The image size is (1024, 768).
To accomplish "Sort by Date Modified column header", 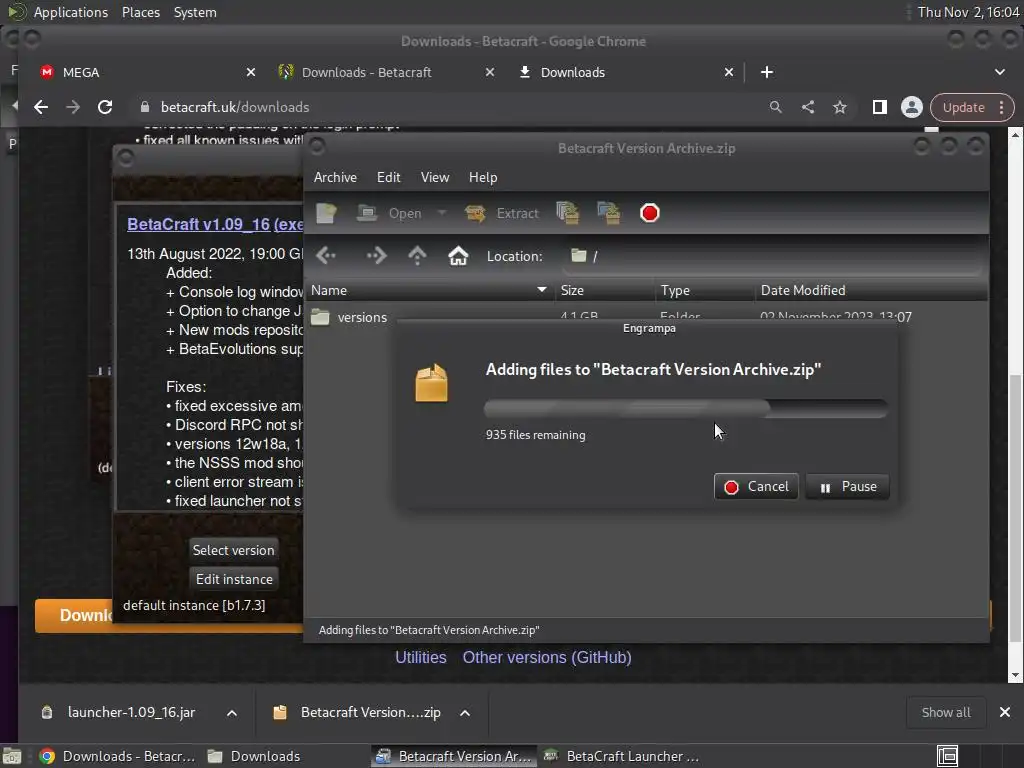I will coord(871,291).
